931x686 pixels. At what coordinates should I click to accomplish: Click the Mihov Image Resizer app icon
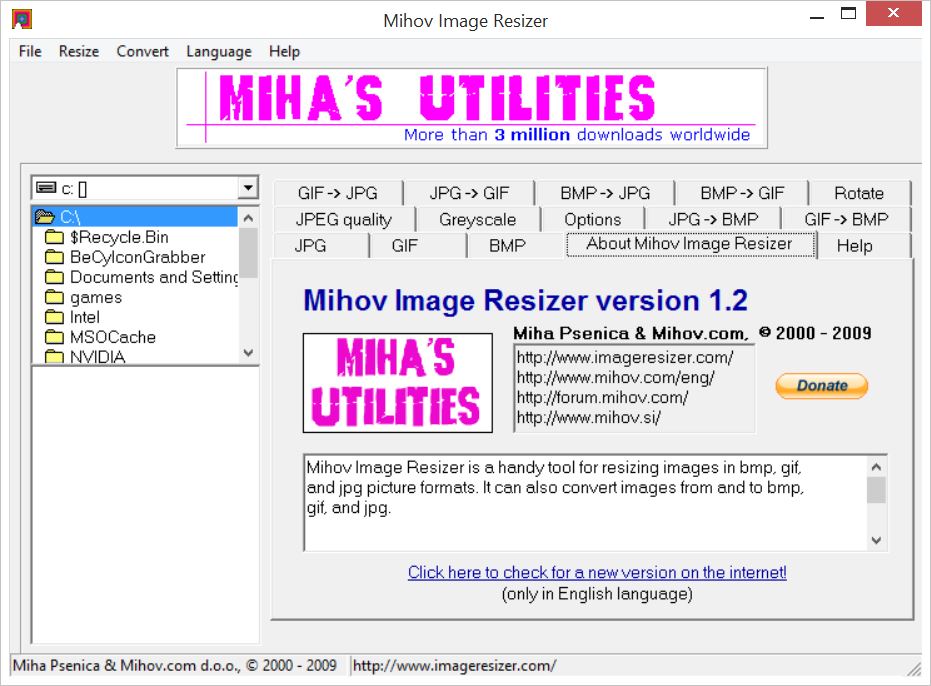(x=22, y=19)
